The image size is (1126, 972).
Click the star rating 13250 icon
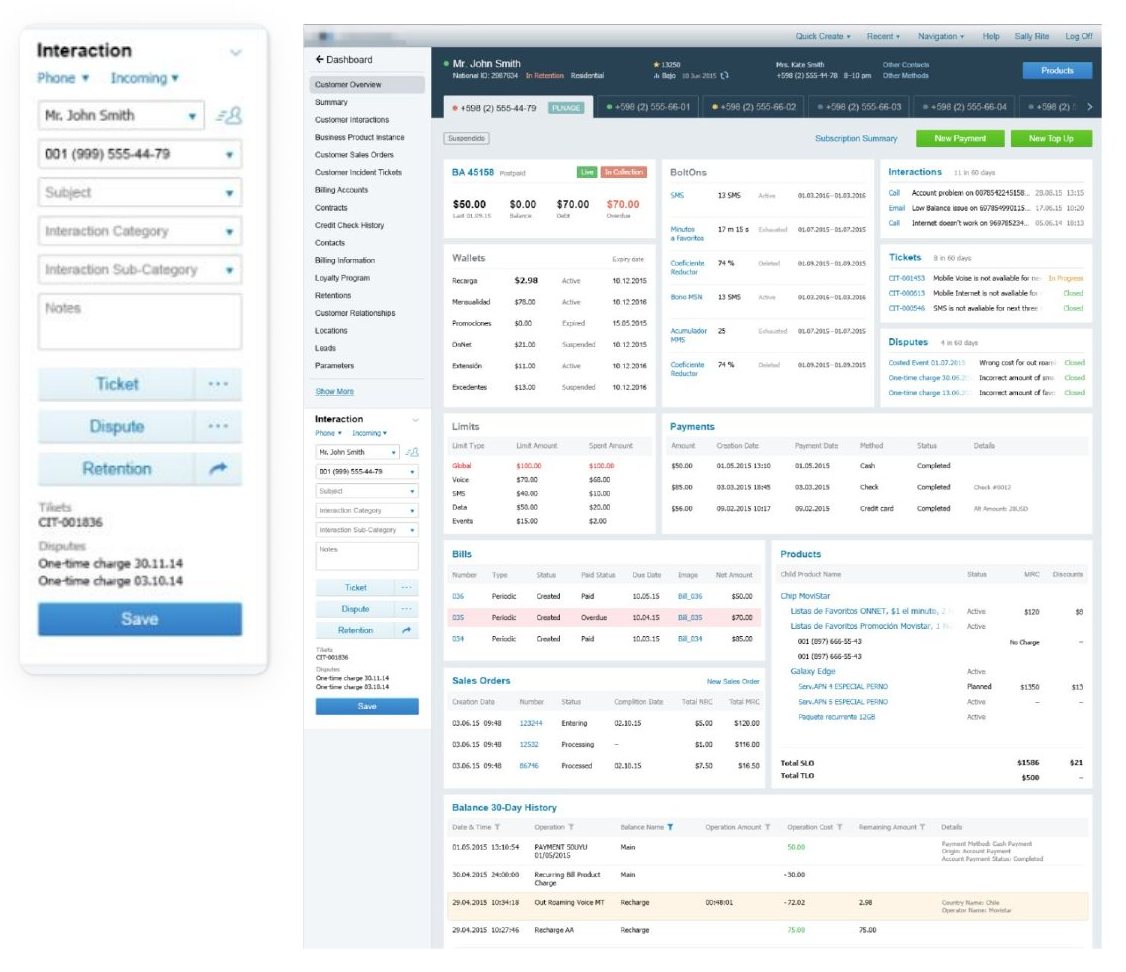pos(656,65)
